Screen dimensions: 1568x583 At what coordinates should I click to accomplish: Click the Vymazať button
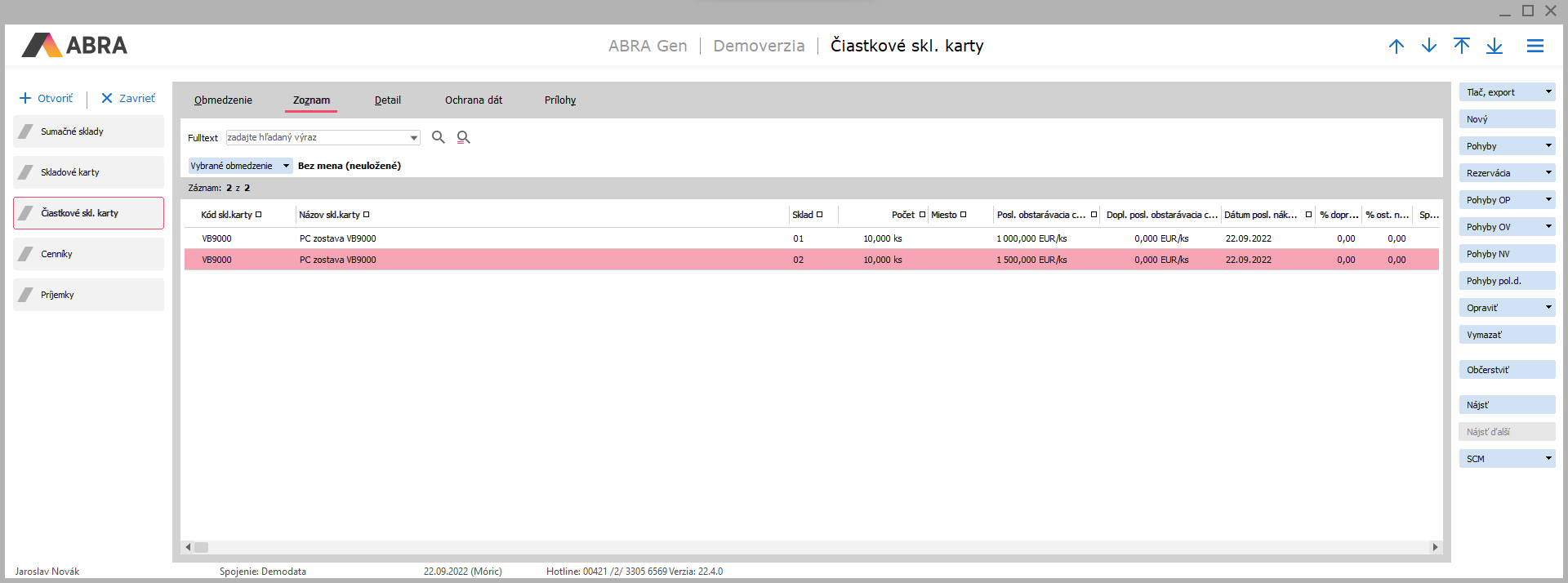tap(1506, 335)
